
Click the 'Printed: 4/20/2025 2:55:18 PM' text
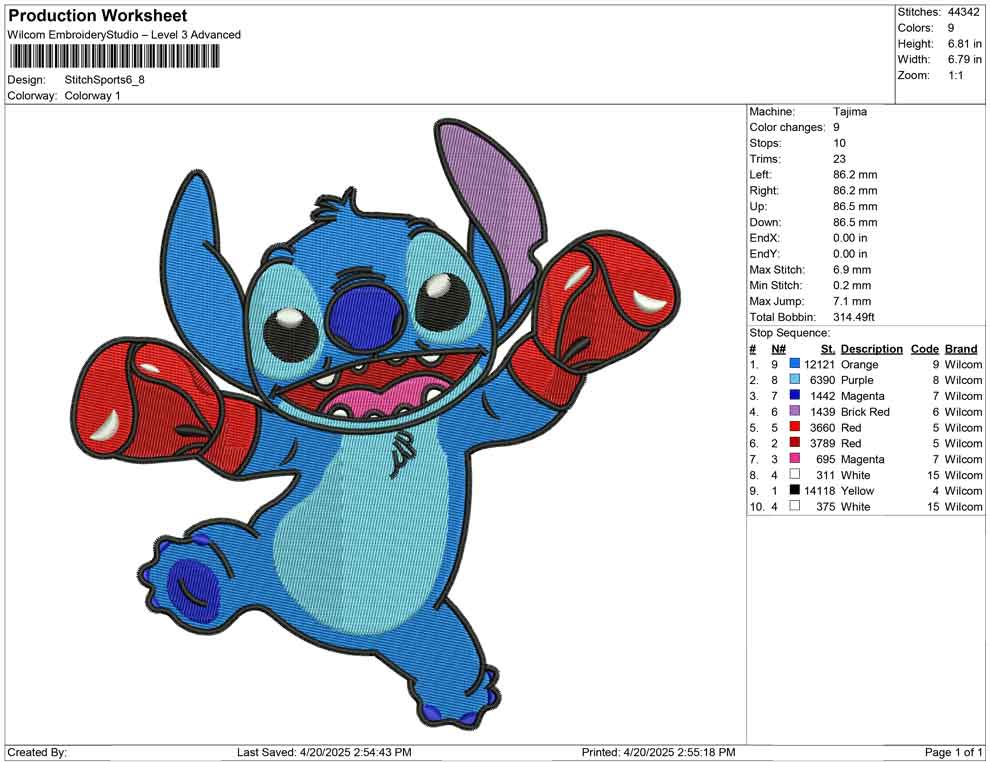659,752
